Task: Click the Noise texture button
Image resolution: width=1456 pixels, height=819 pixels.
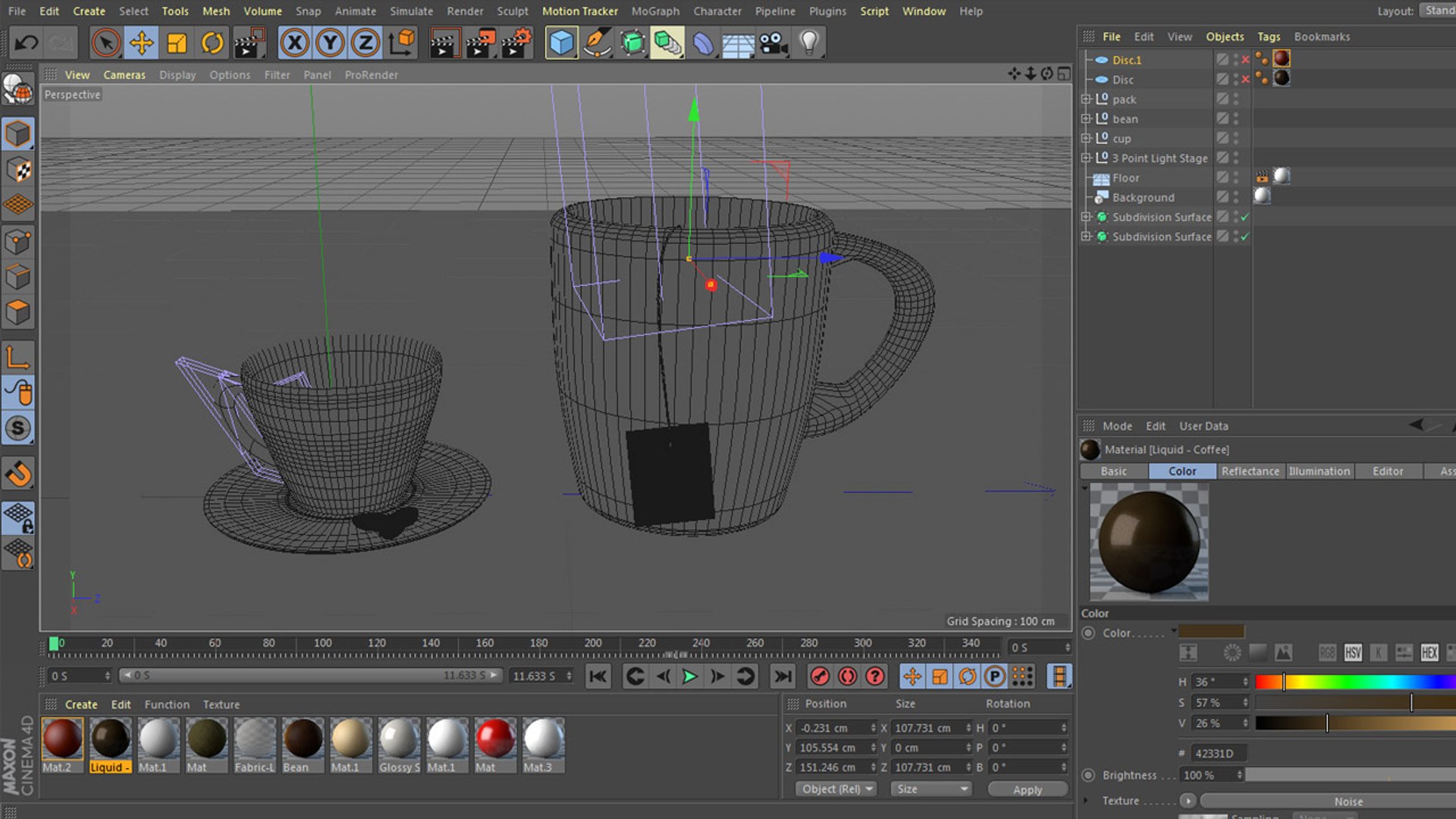Action: pos(1348,802)
